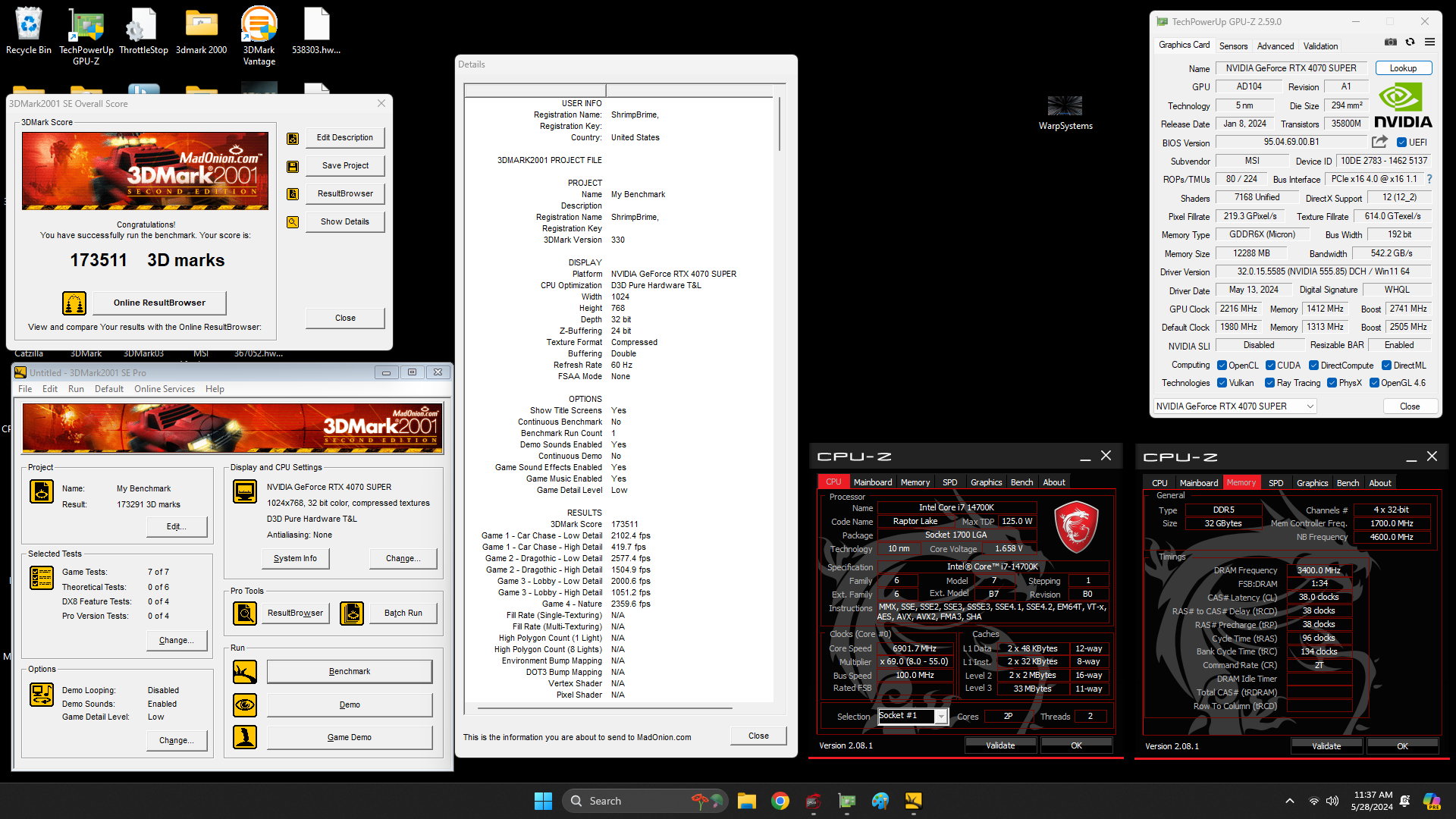Viewport: 1456px width, 819px height.
Task: Click Save Project floppy icon
Action: pos(293,166)
